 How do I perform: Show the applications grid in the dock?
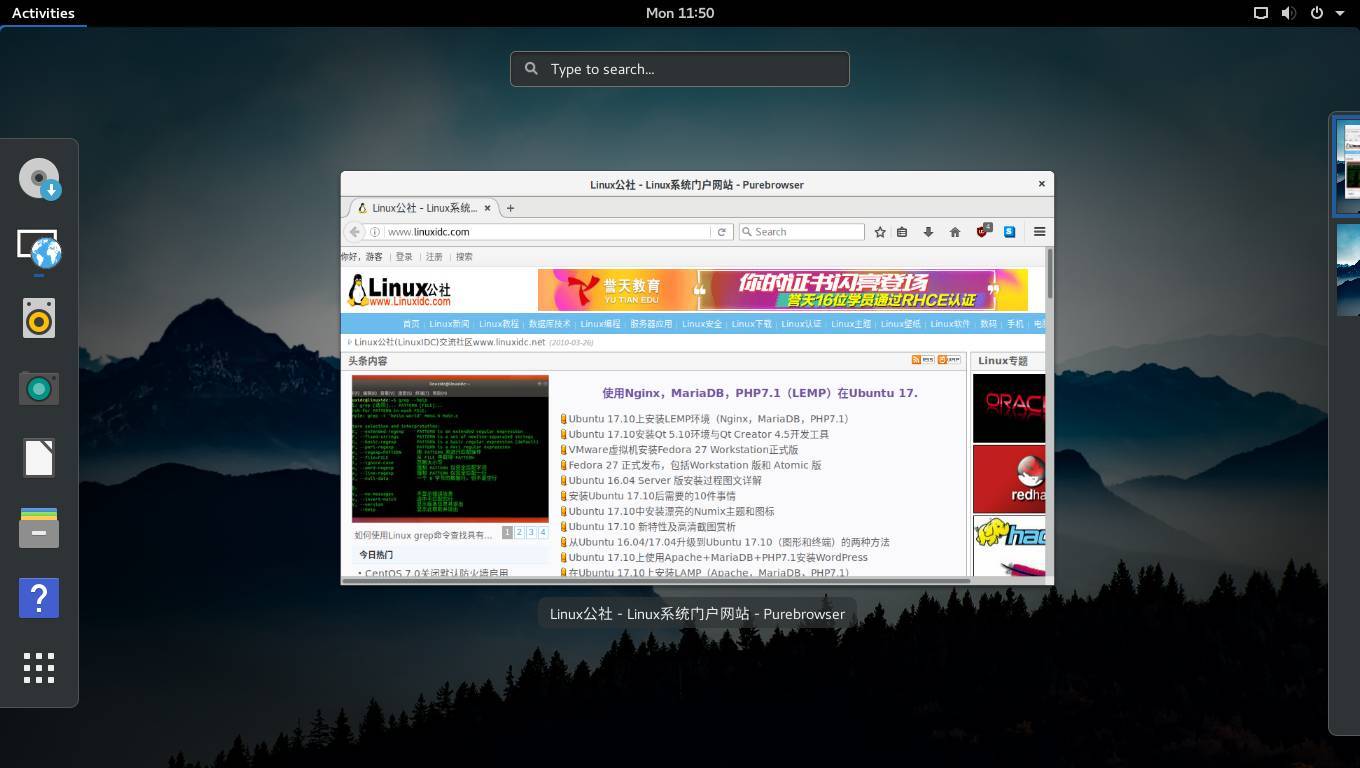coord(39,668)
